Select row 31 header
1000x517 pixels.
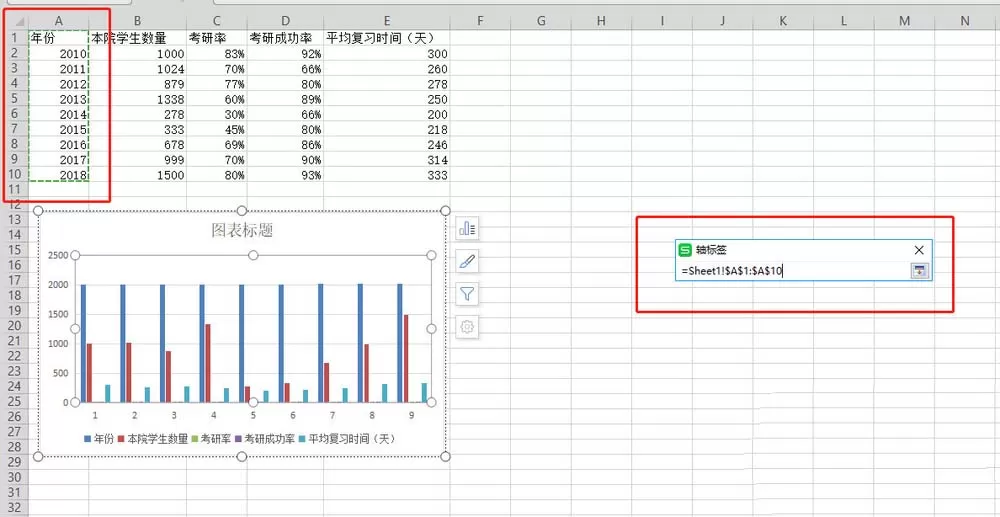coord(14,492)
